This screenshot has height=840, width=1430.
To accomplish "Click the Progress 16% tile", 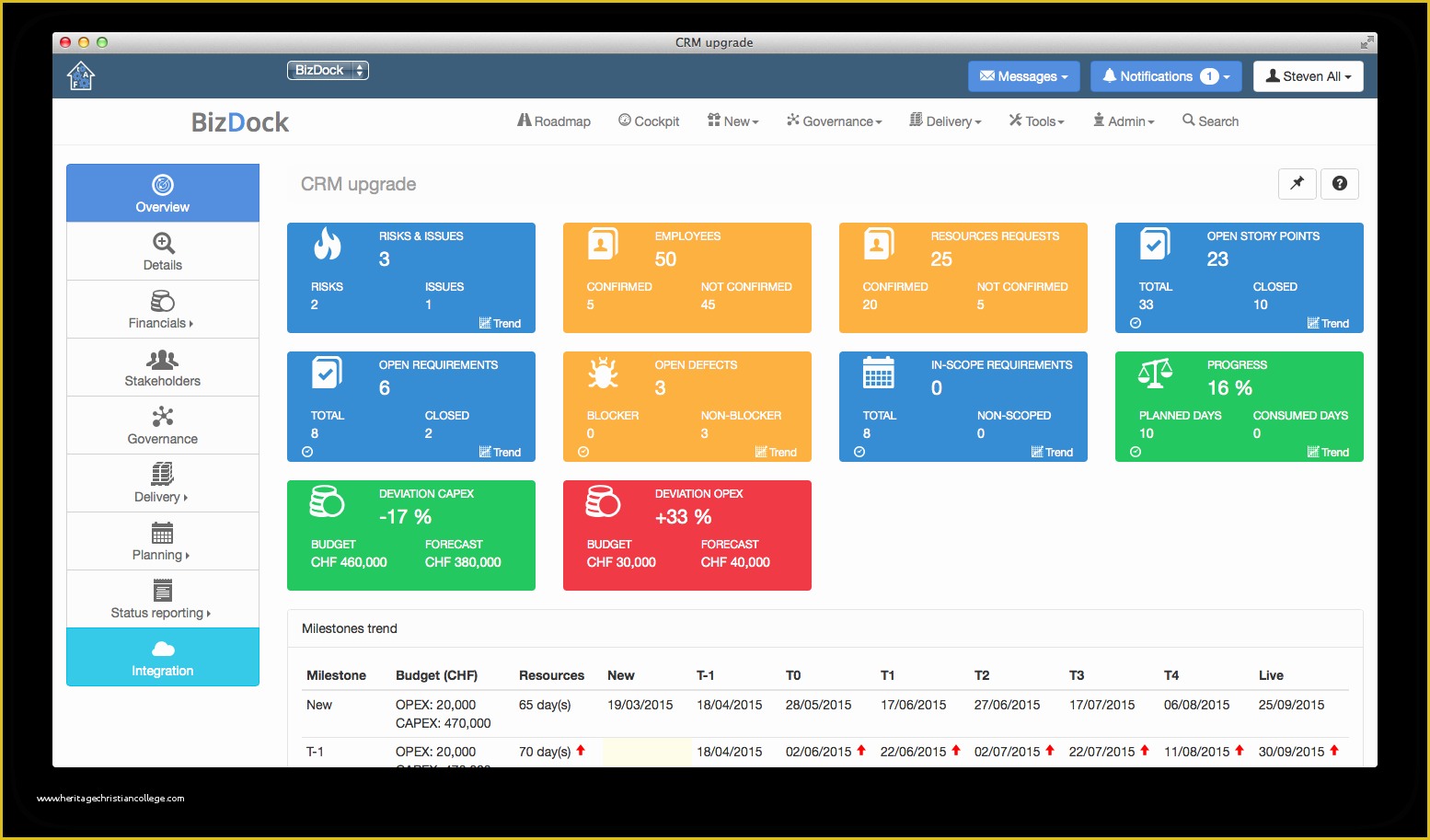I will [1239, 407].
